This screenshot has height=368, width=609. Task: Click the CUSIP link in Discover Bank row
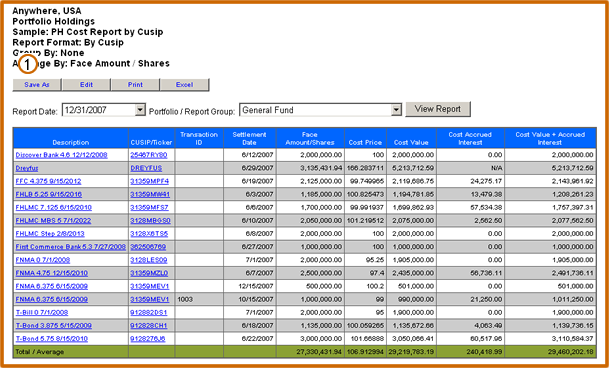[149, 155]
